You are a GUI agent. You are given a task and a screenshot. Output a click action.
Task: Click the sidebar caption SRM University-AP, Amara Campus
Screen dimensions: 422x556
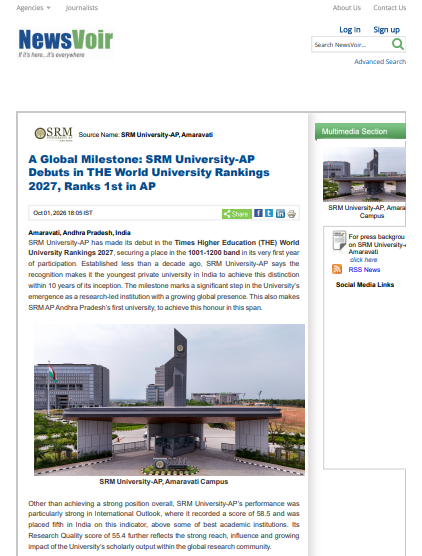coord(367,212)
